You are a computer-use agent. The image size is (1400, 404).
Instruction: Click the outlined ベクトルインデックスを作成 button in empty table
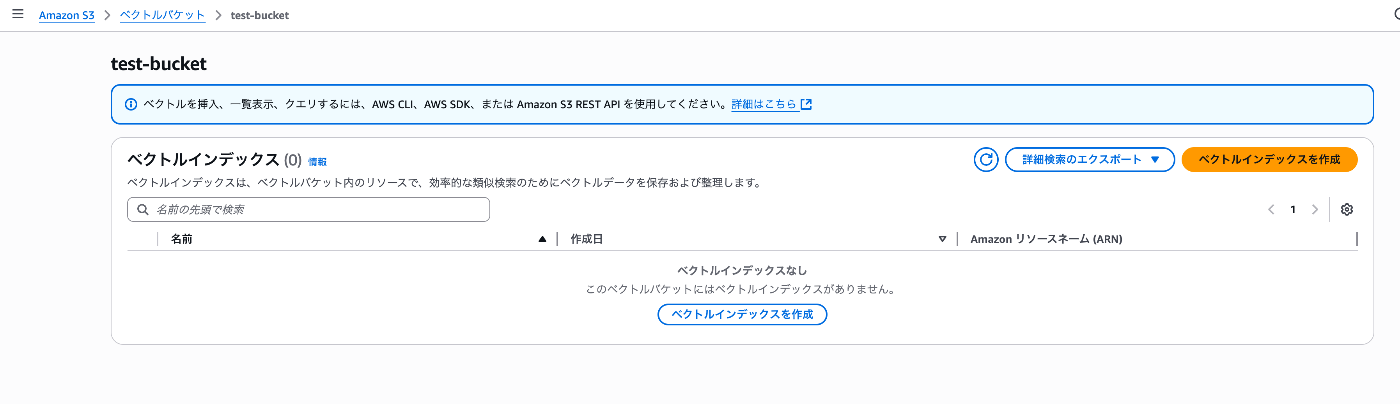742,314
